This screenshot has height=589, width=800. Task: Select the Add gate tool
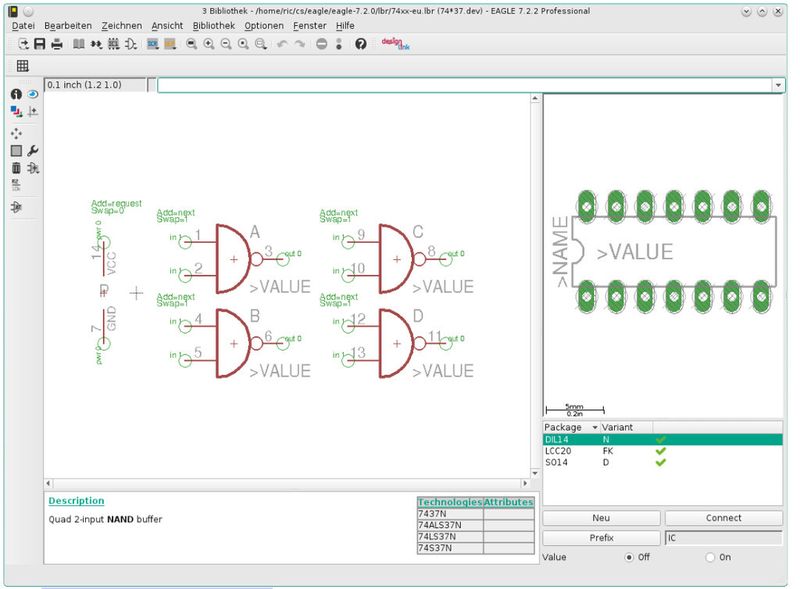[x=33, y=167]
